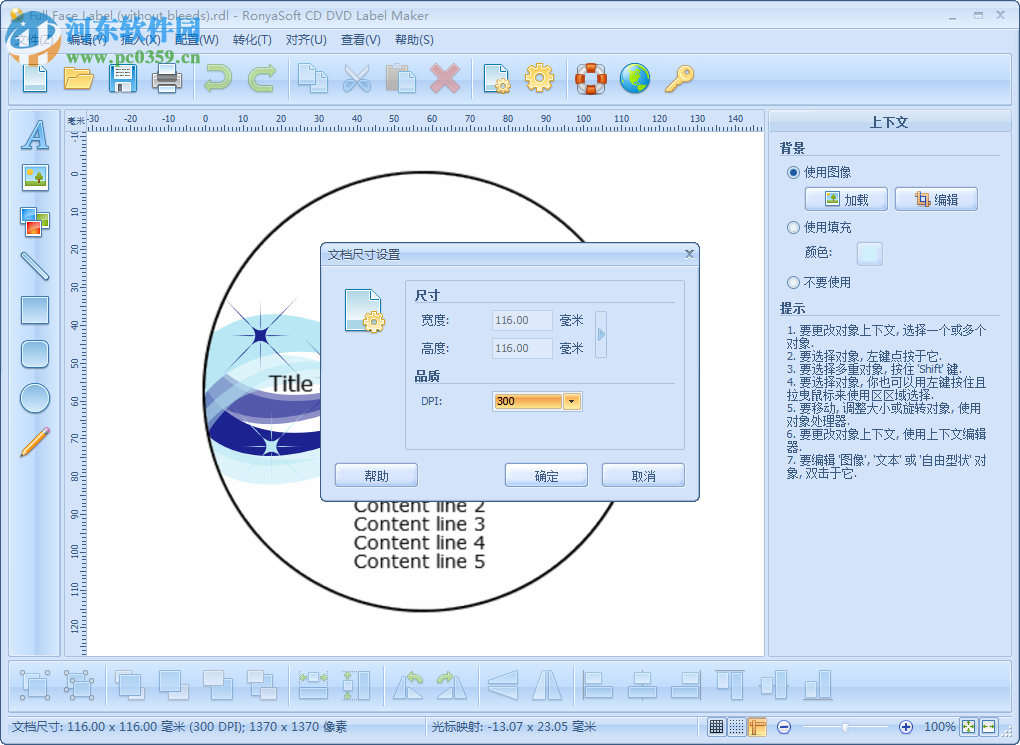Click the background color swatch
This screenshot has height=745, width=1020.
[x=869, y=253]
